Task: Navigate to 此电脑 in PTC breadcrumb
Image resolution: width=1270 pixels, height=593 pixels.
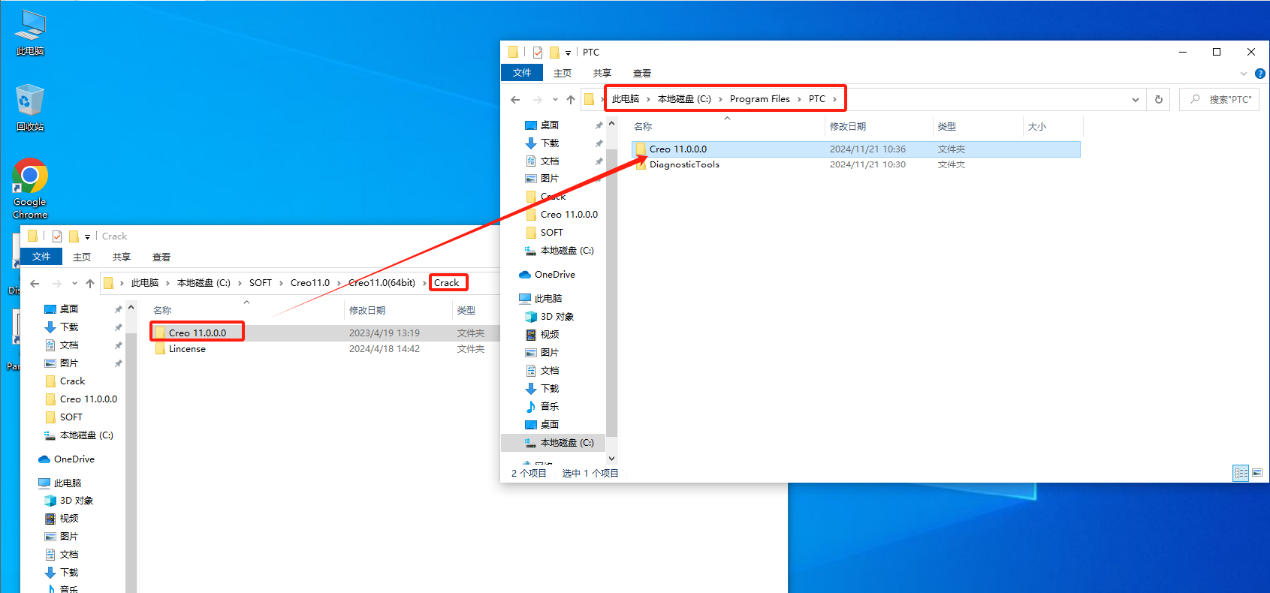Action: click(625, 99)
